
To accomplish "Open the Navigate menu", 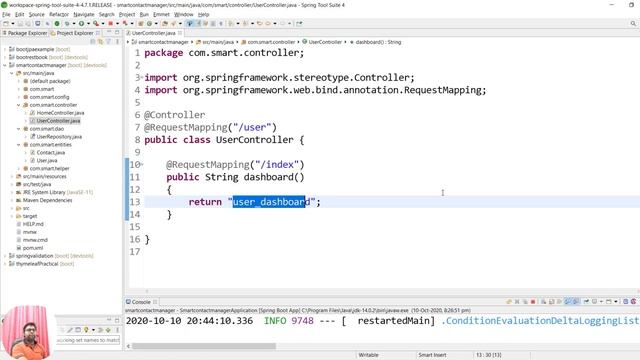I will pos(84,14).
